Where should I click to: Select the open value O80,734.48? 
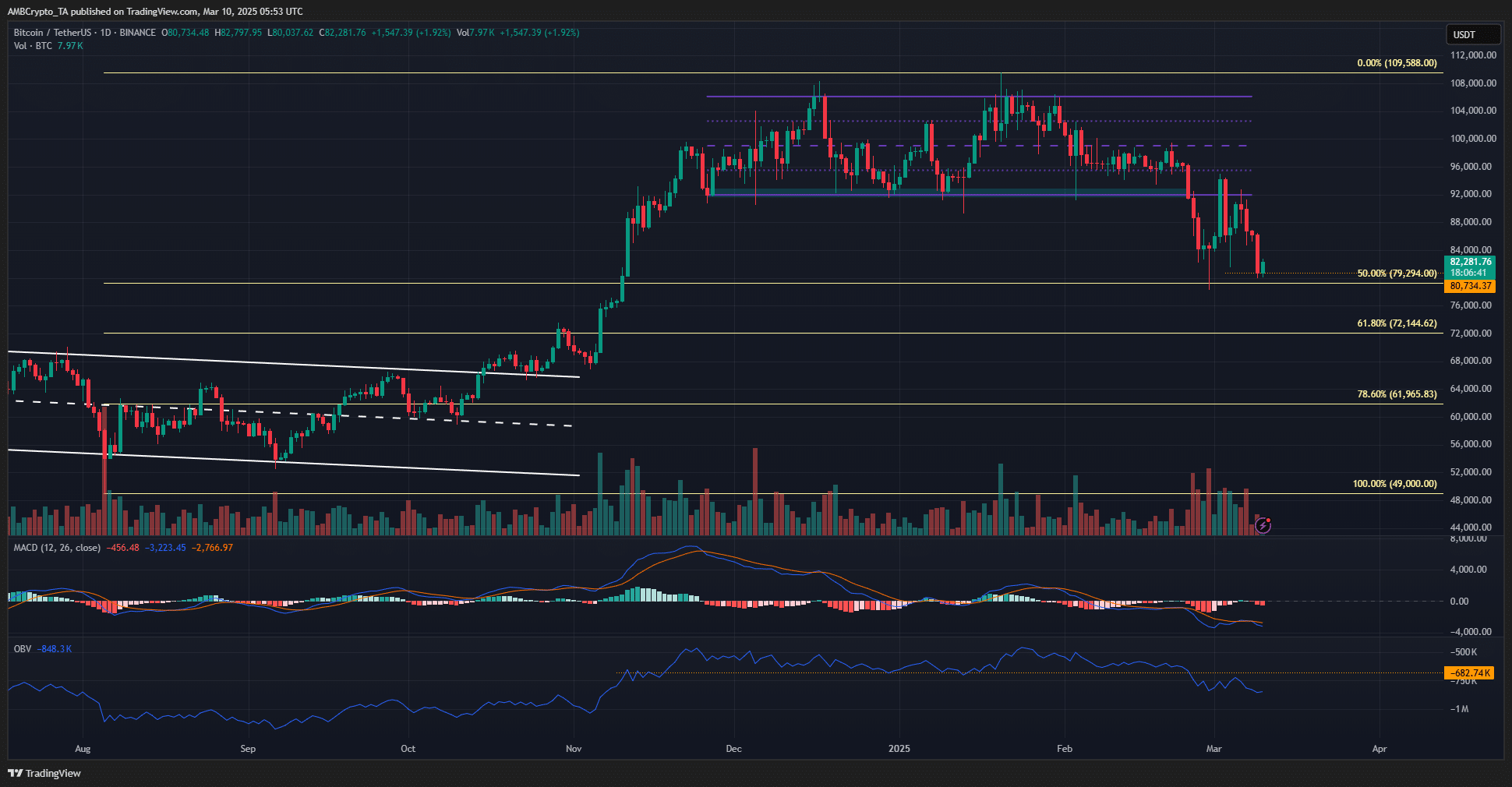[185, 33]
